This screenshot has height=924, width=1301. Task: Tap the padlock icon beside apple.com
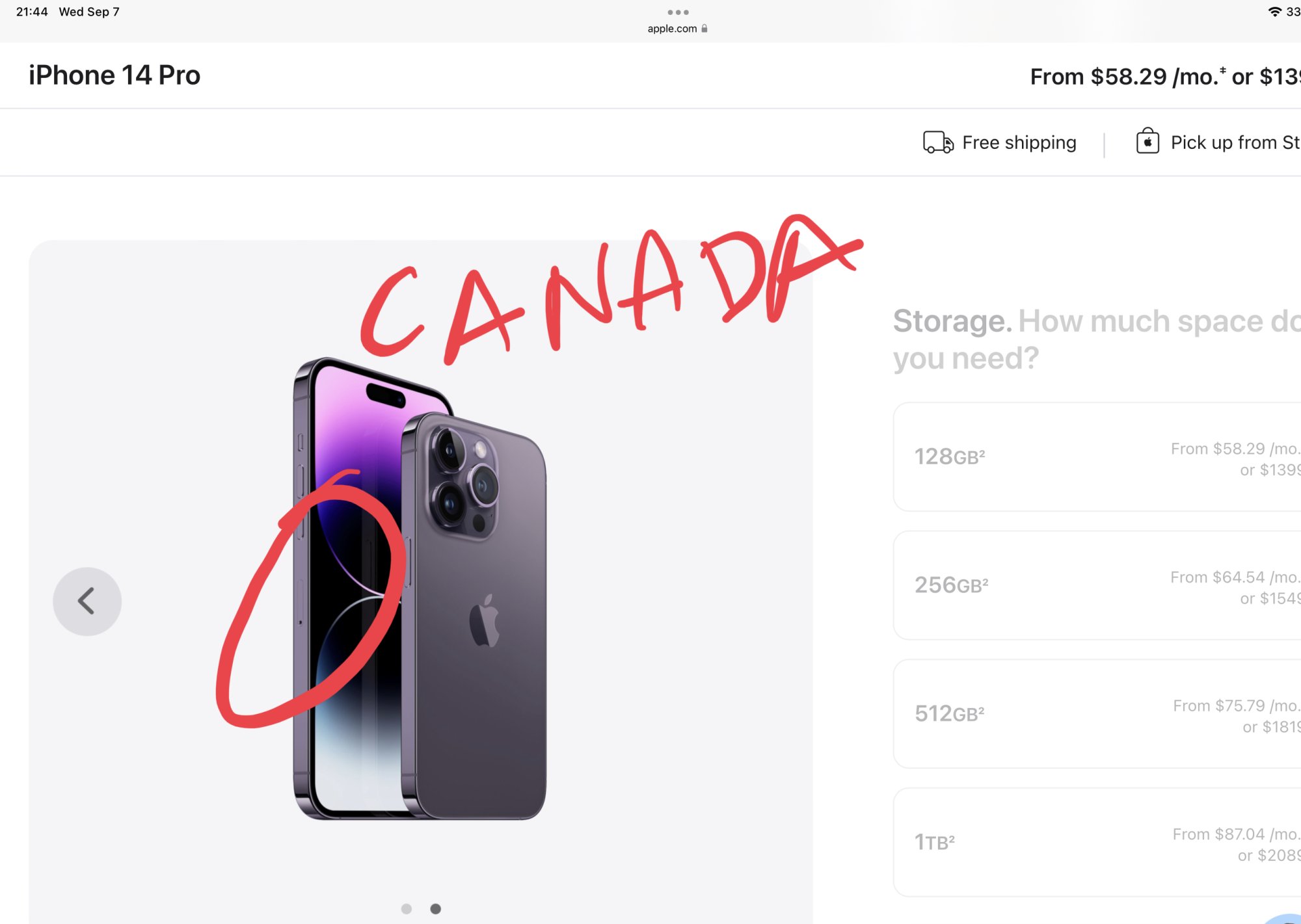[x=704, y=29]
